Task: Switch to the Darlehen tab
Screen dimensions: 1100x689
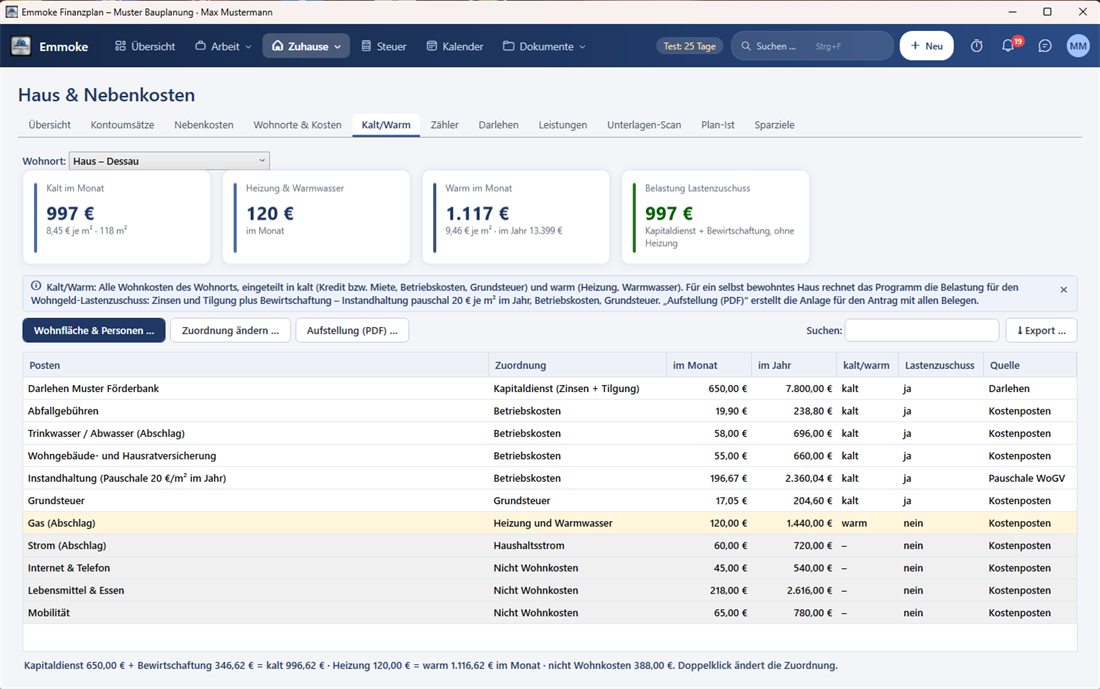Action: click(499, 125)
